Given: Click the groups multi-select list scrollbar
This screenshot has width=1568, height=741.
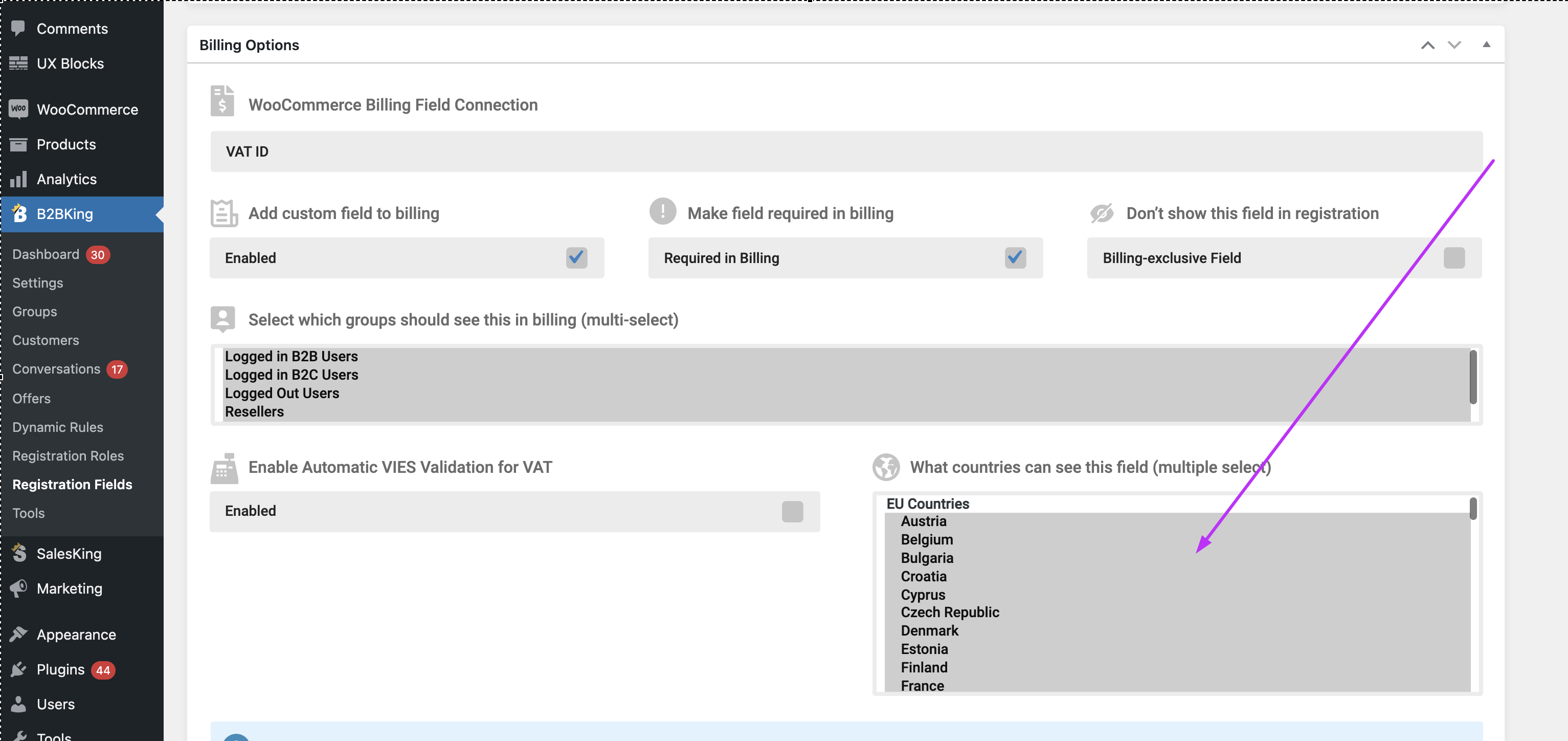Looking at the screenshot, I should [x=1473, y=377].
